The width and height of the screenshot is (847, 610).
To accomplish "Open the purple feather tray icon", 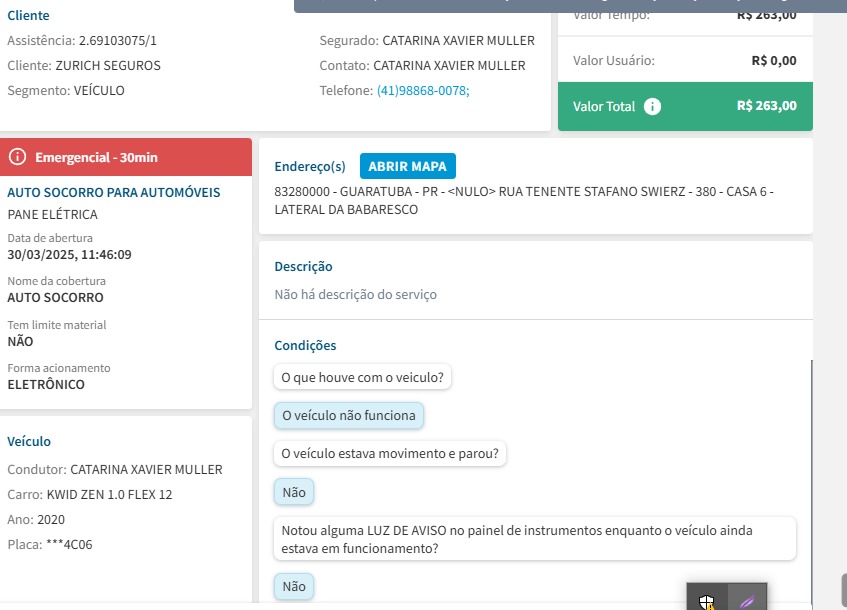I will click(x=746, y=601).
